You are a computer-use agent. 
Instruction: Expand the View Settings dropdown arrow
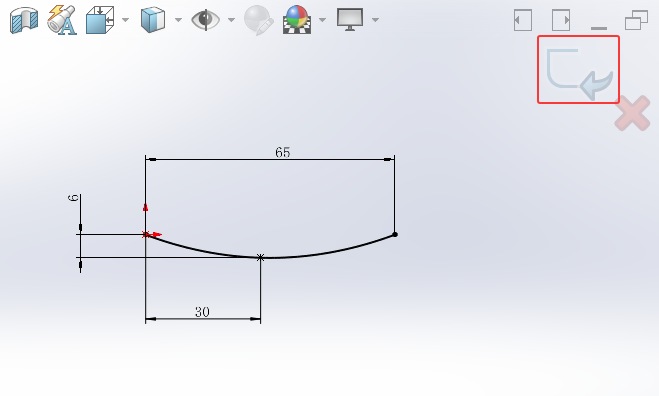pos(375,20)
